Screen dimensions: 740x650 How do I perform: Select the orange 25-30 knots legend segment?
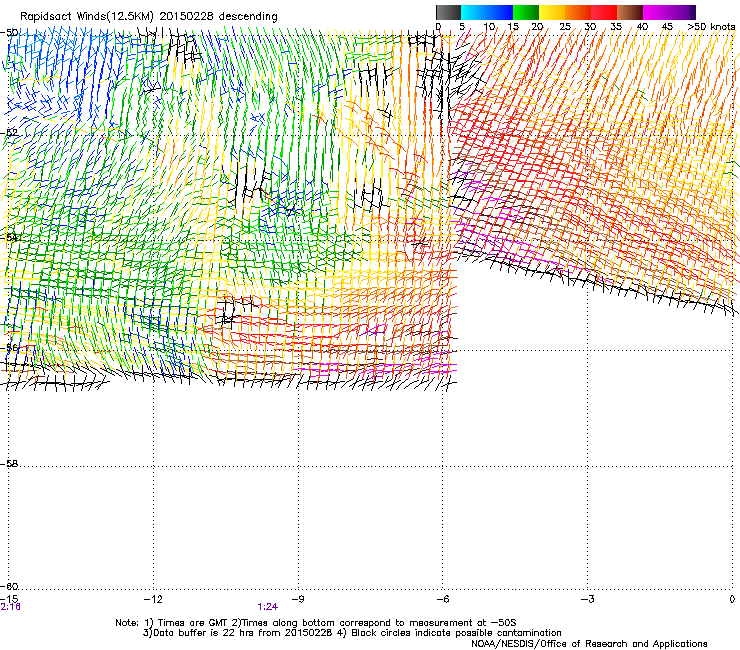point(578,12)
